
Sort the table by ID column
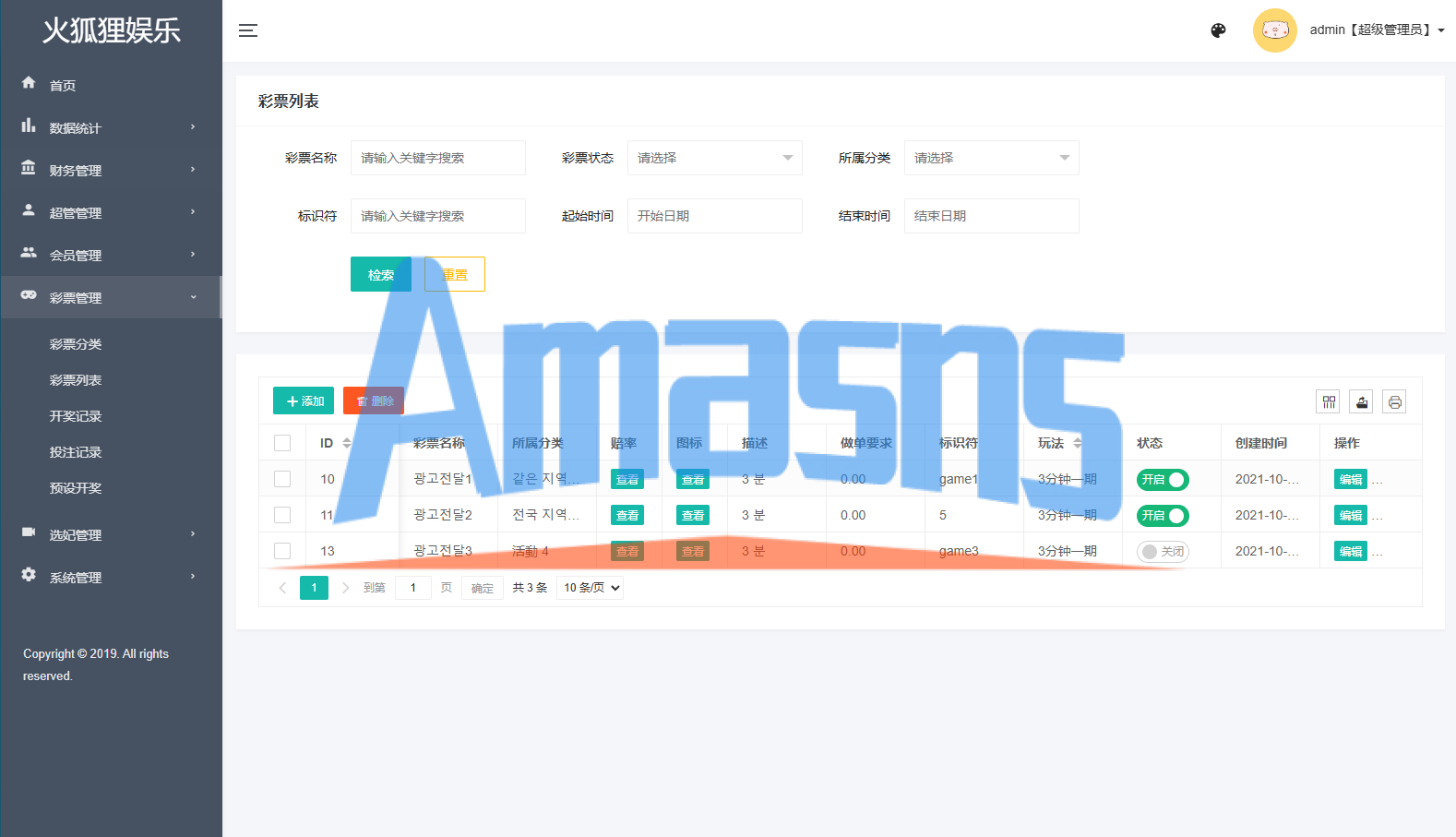point(347,443)
